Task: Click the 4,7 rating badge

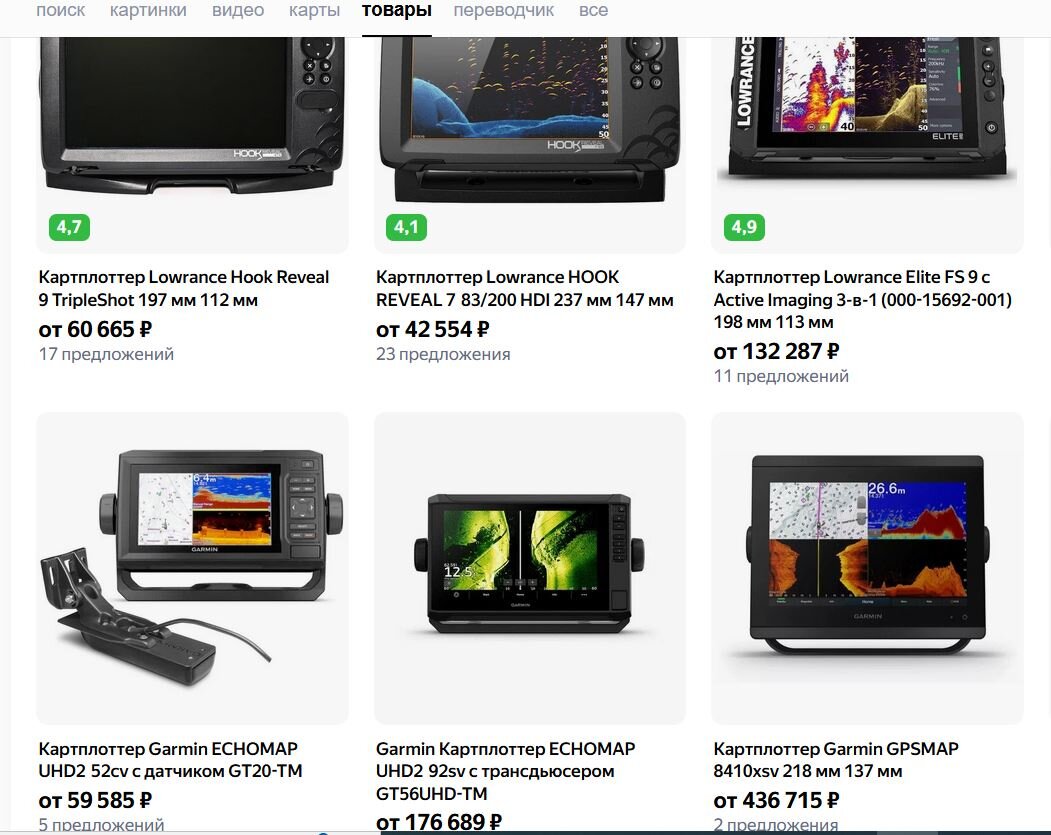Action: 69,227
